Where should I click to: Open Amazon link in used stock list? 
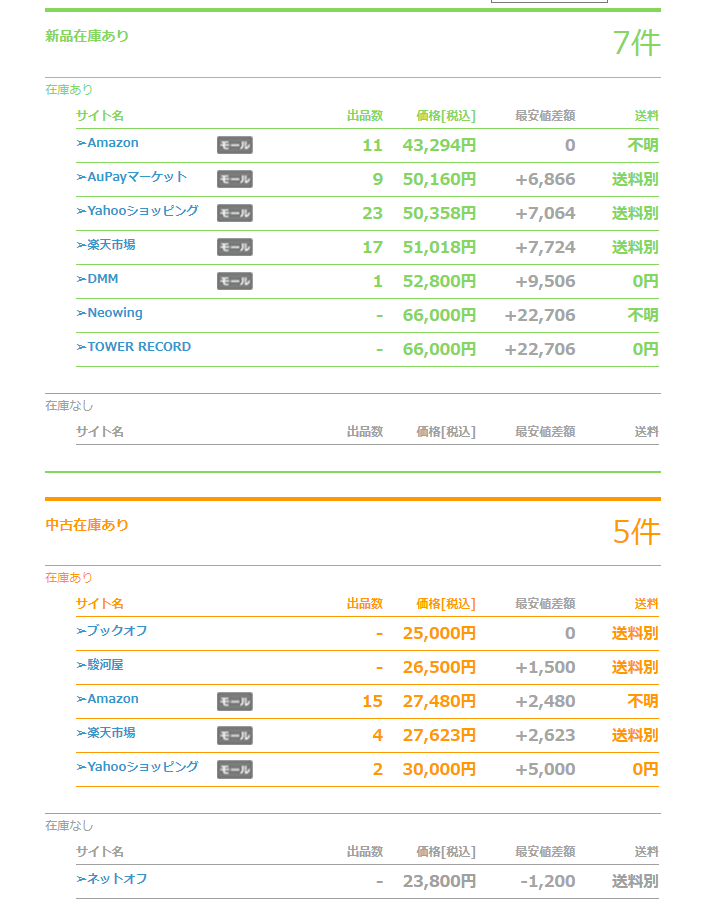(108, 699)
